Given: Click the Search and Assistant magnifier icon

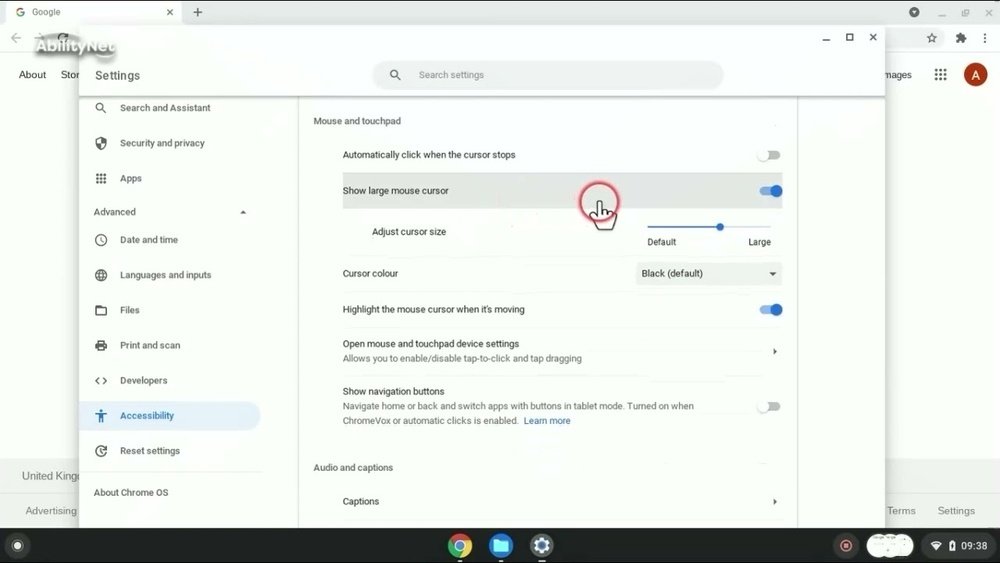Looking at the screenshot, I should coord(101,108).
